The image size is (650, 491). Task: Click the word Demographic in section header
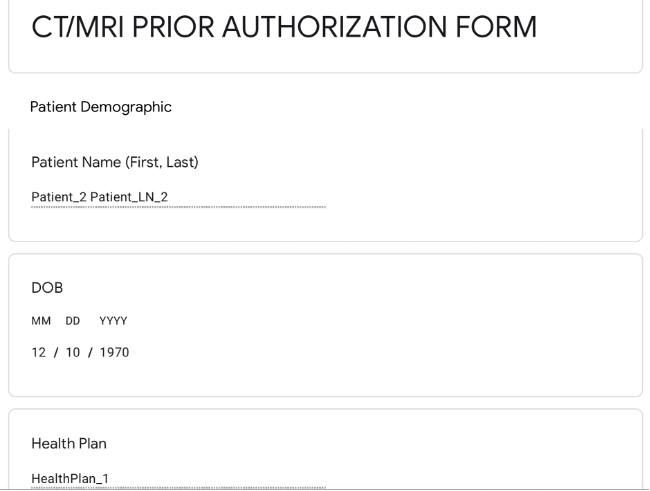point(126,107)
